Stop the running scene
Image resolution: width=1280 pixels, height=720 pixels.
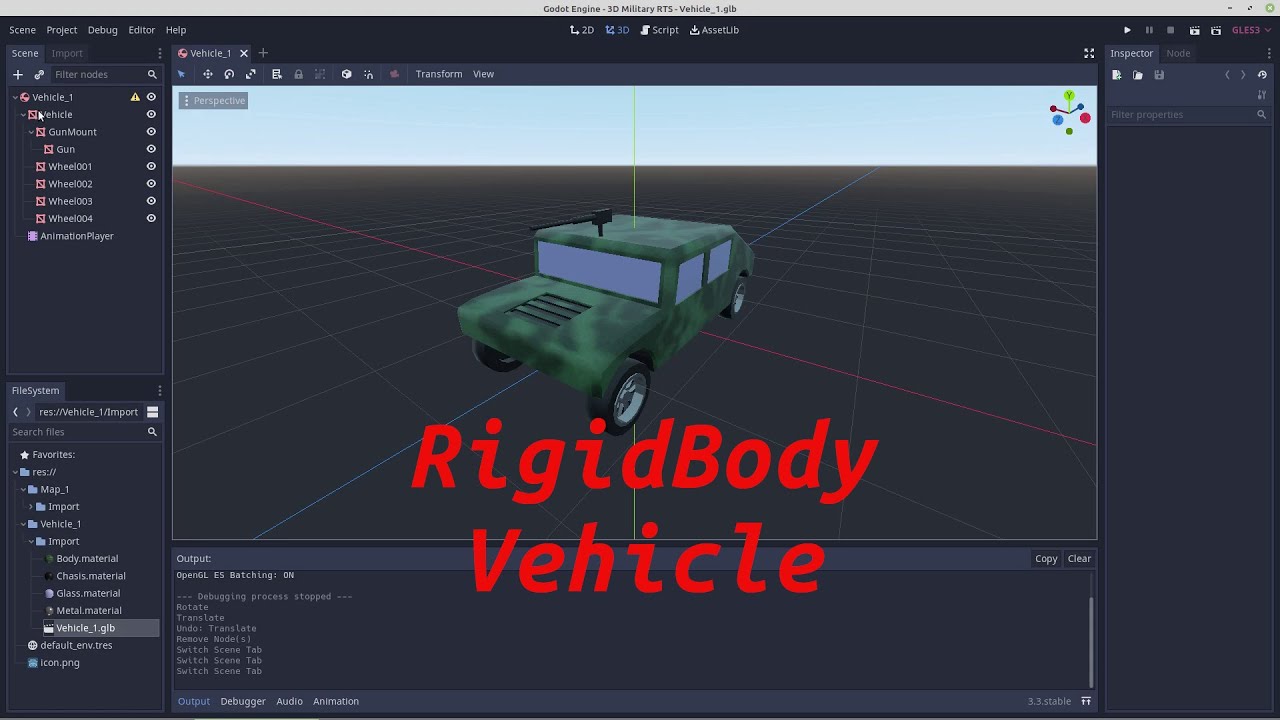pyautogui.click(x=1171, y=30)
